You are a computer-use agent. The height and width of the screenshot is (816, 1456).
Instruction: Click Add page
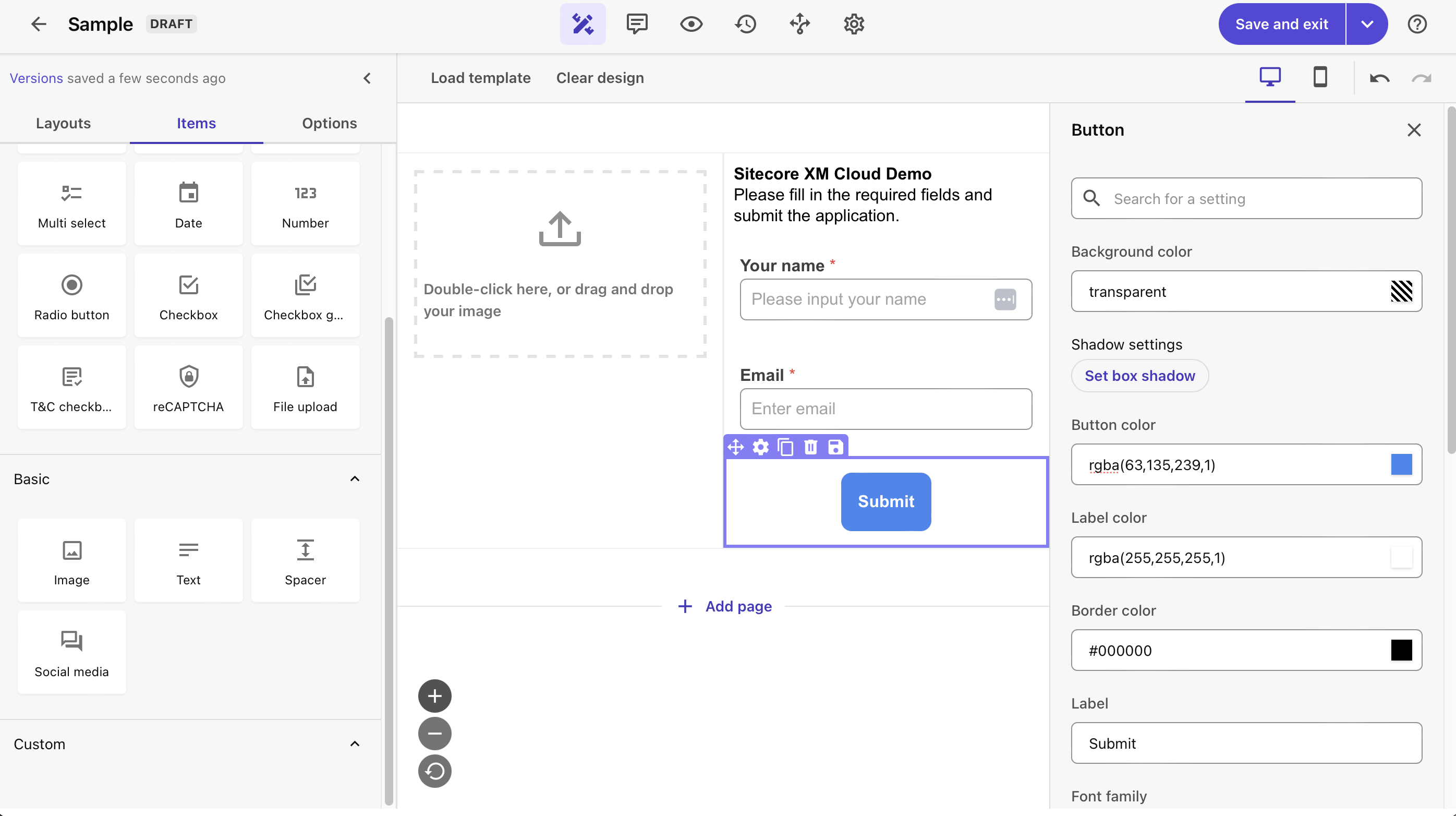725,606
